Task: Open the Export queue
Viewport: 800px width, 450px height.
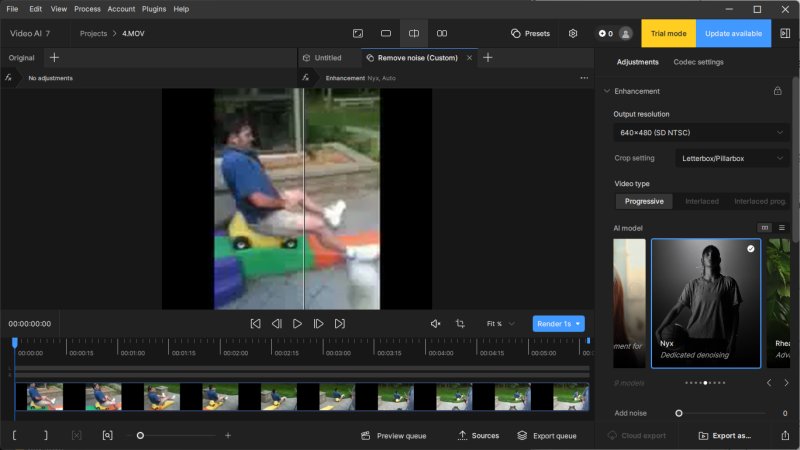Action: tap(547, 436)
